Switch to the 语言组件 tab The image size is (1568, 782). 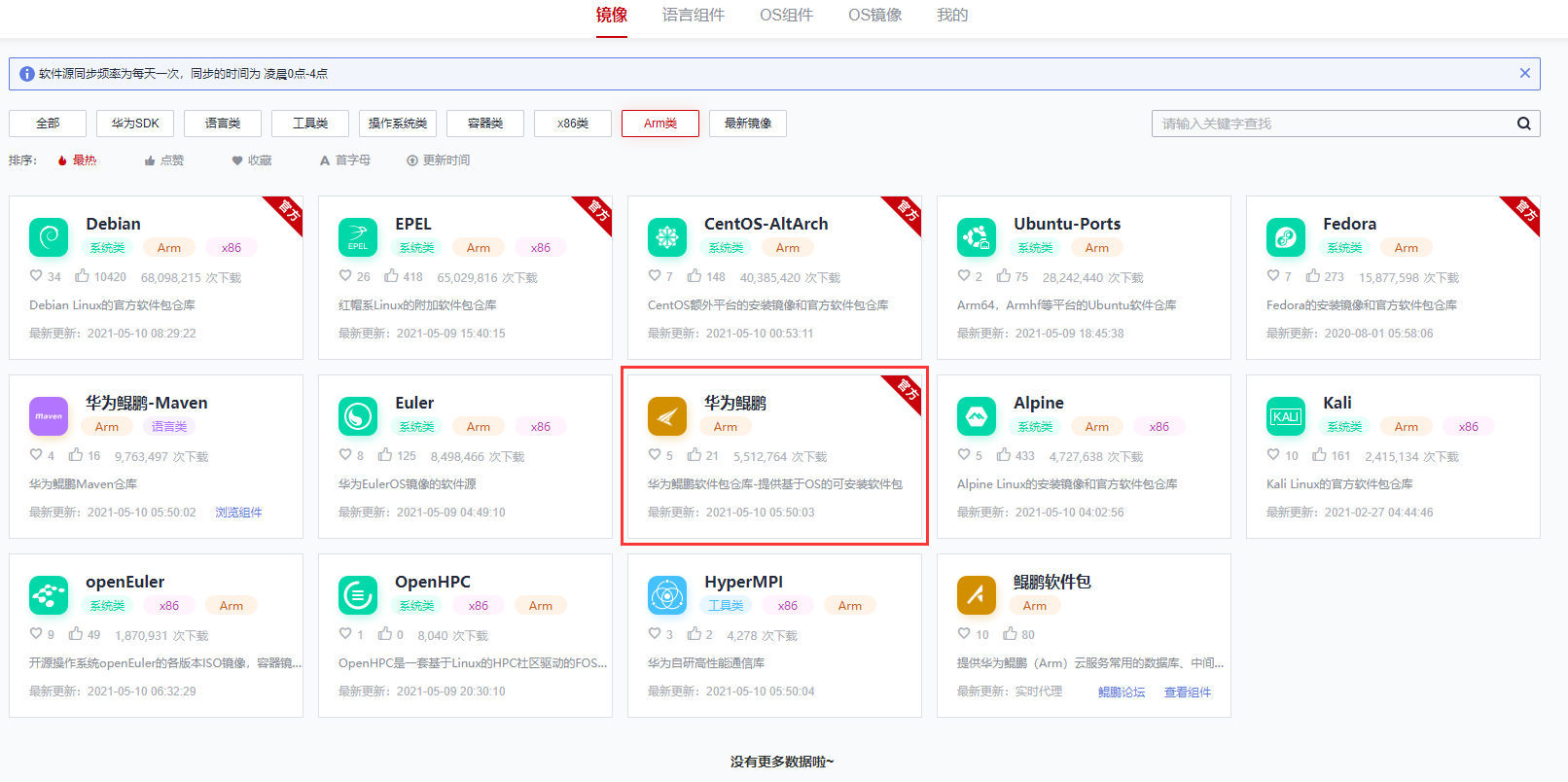(694, 16)
